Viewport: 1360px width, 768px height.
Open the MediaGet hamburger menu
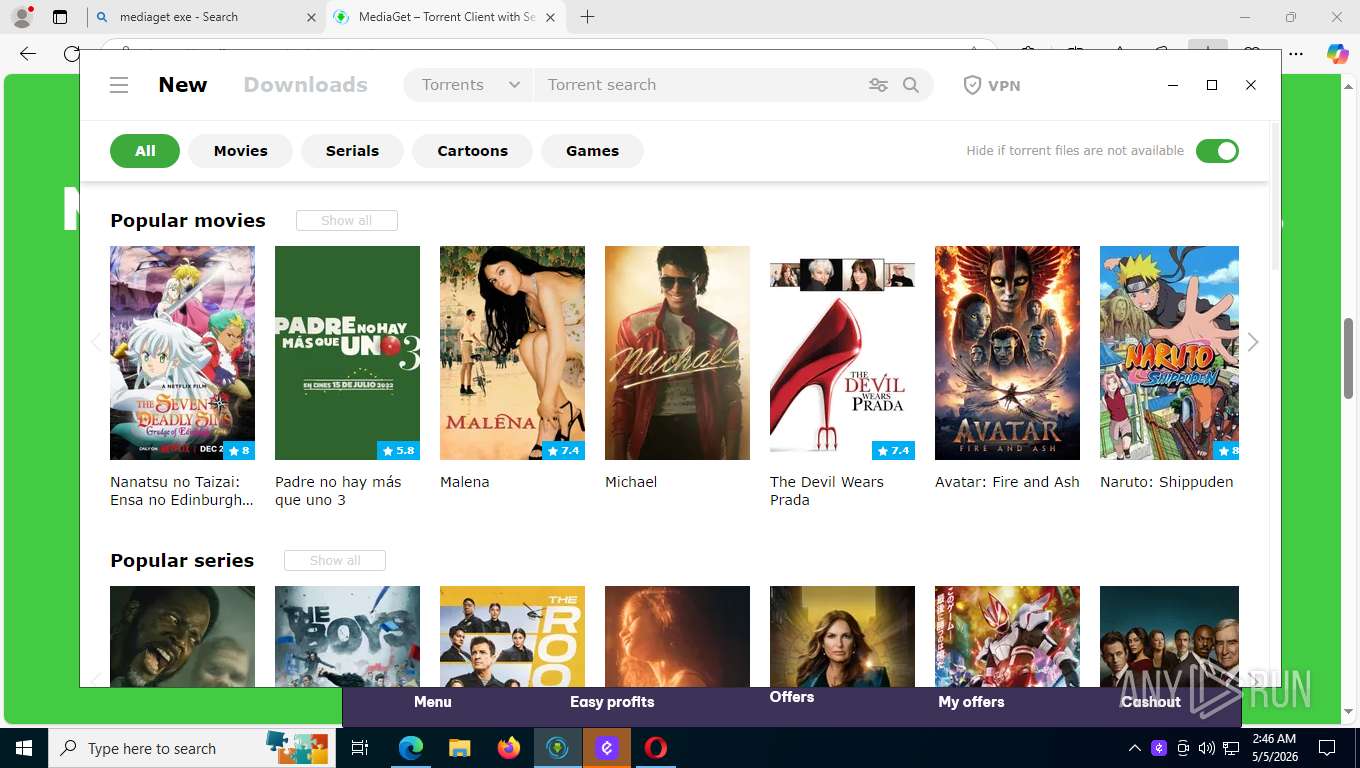pyautogui.click(x=119, y=85)
